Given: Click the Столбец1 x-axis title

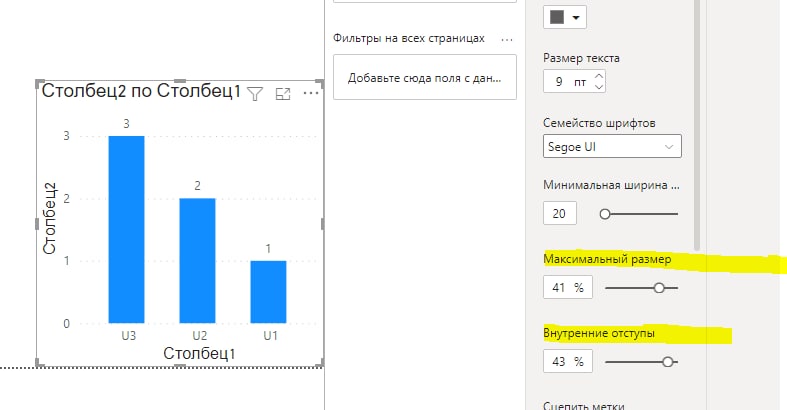Looking at the screenshot, I should 199,353.
